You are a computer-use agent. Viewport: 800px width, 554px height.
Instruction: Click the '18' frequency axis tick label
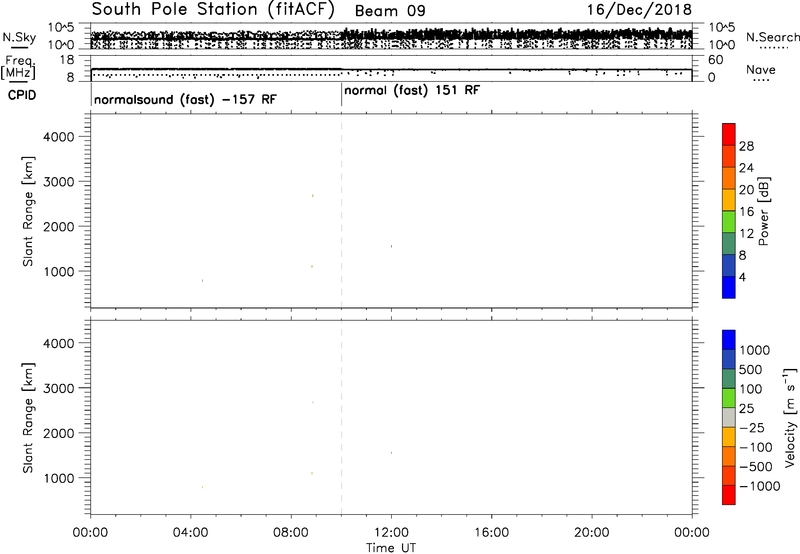click(x=67, y=60)
